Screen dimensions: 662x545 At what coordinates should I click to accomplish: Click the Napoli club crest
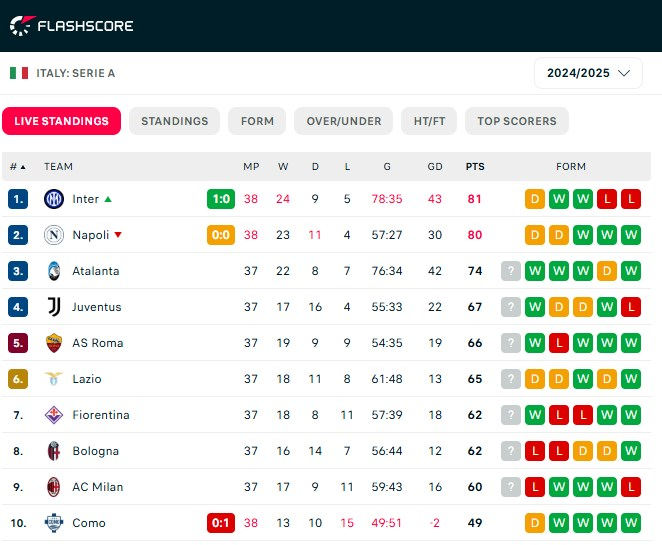click(54, 235)
